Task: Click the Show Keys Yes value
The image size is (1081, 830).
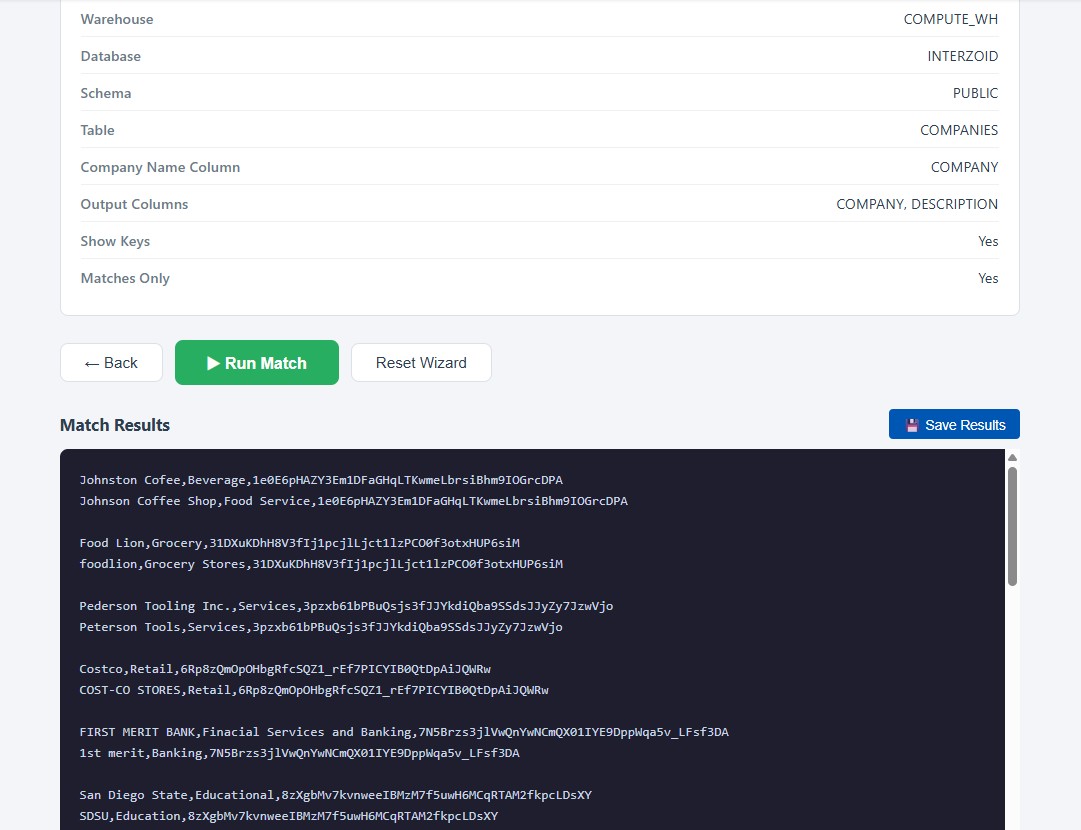Action: click(x=988, y=241)
